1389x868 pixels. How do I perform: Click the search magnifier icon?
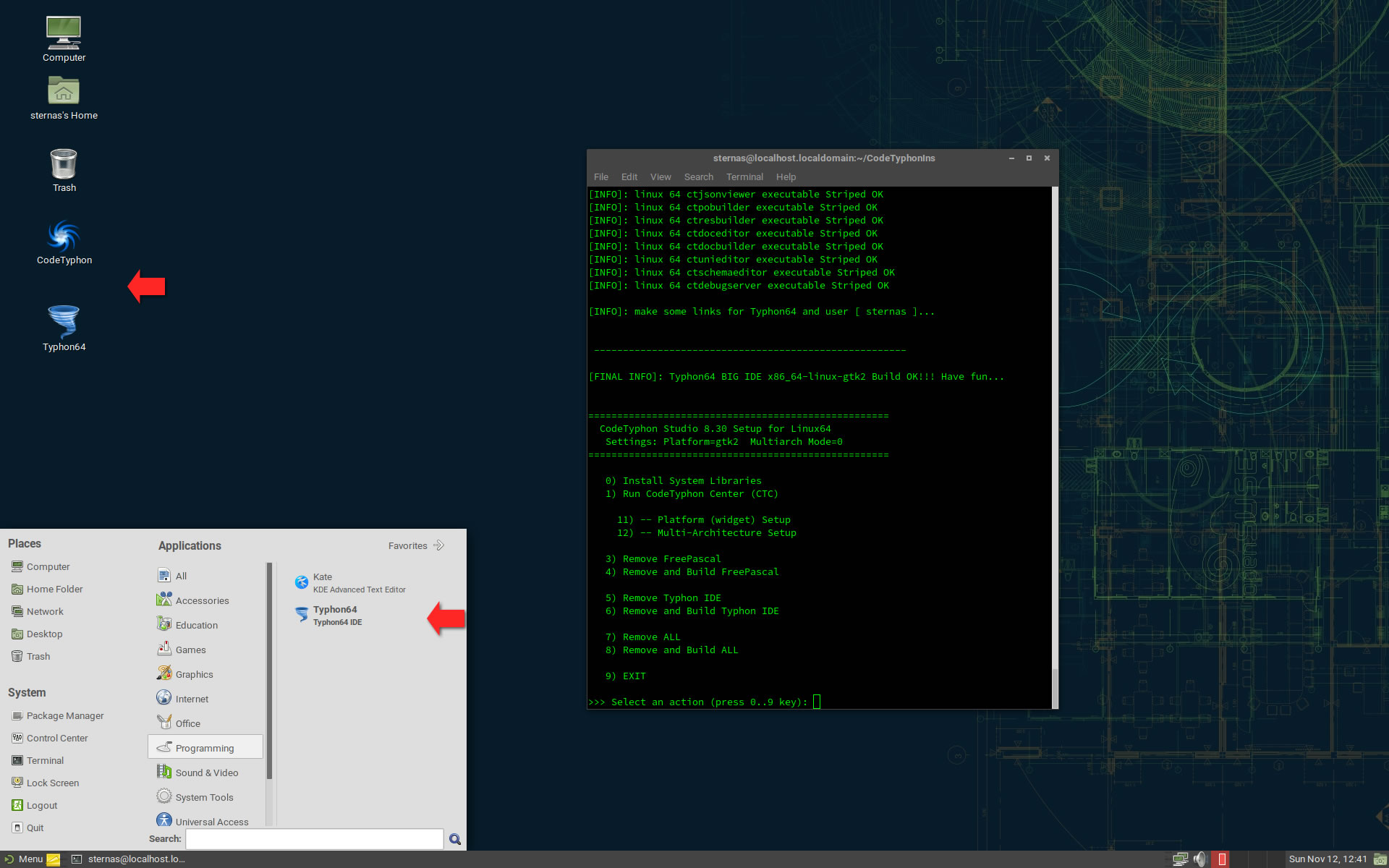click(455, 839)
